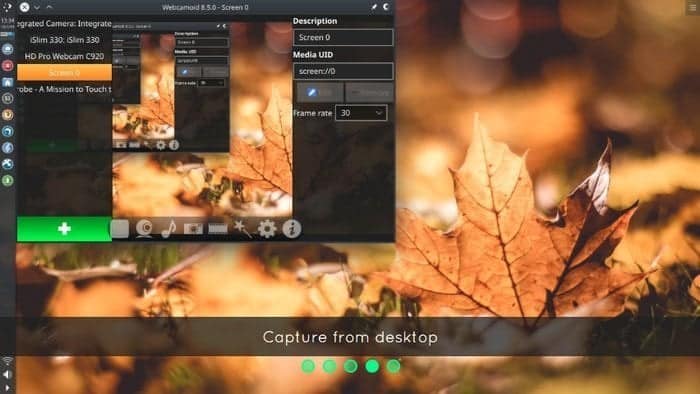This screenshot has width=700, height=394.
Task: Click the Media UID field screen://0
Action: click(343, 71)
